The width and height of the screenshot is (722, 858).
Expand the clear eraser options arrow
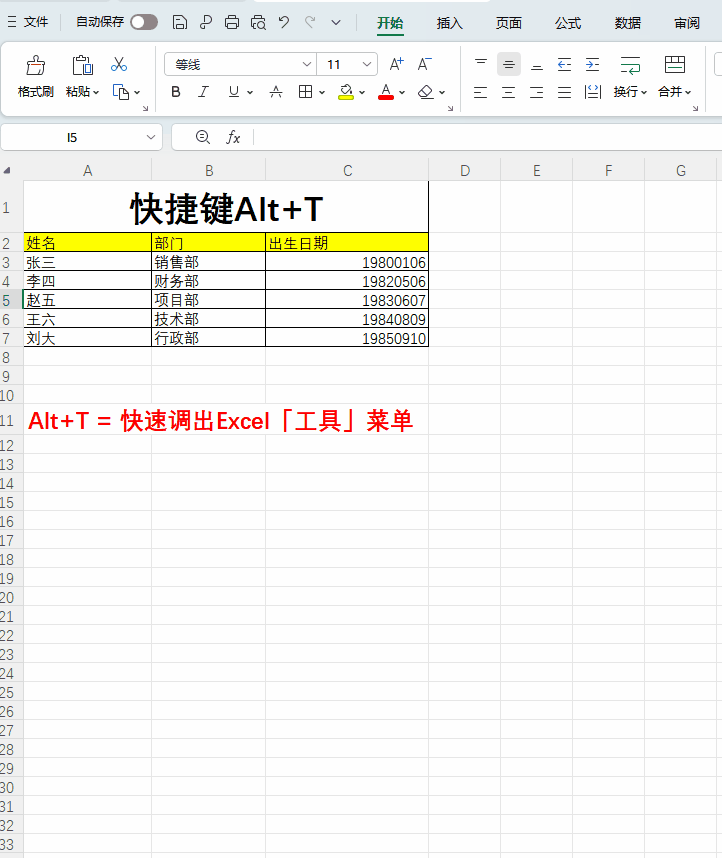pyautogui.click(x=442, y=92)
